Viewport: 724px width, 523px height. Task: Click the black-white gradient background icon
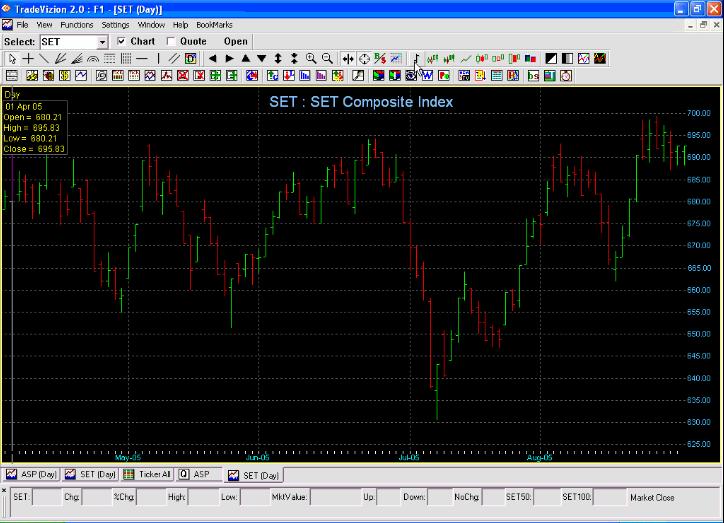(x=567, y=59)
